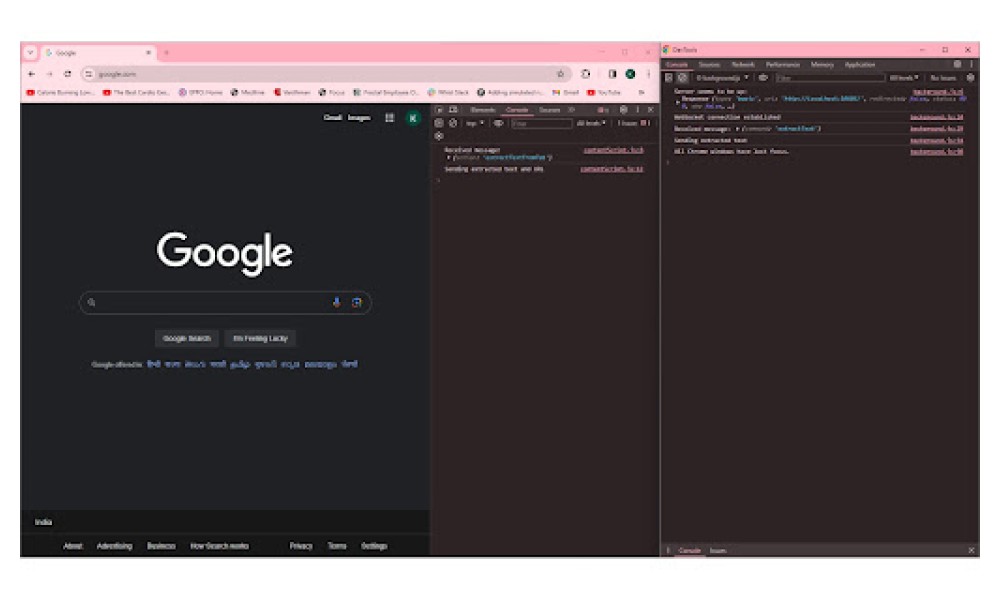Toggle console sidebar in docked DevTools

tap(439, 123)
